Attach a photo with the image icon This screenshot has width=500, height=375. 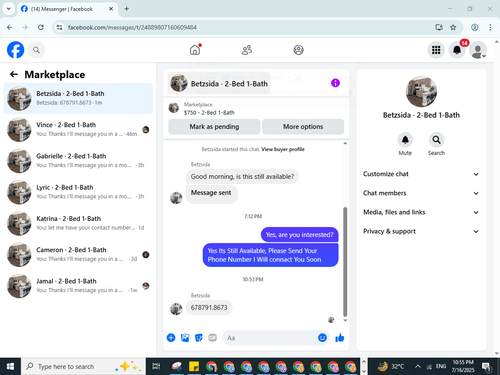tap(185, 338)
